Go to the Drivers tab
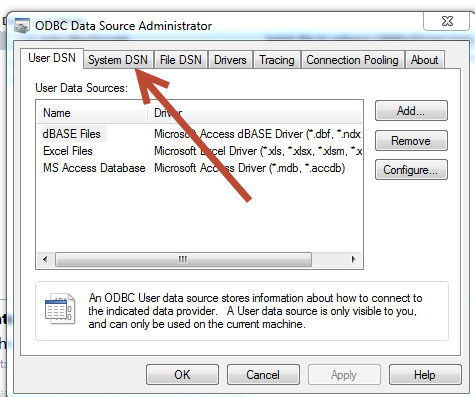The height and width of the screenshot is (397, 475). [x=230, y=60]
